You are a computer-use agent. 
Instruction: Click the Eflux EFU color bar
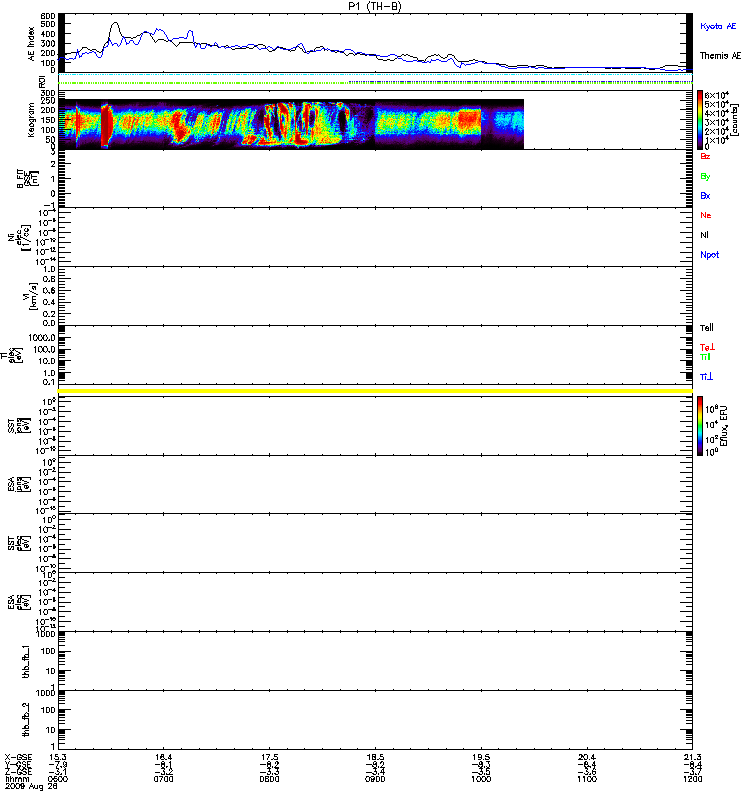tap(702, 425)
